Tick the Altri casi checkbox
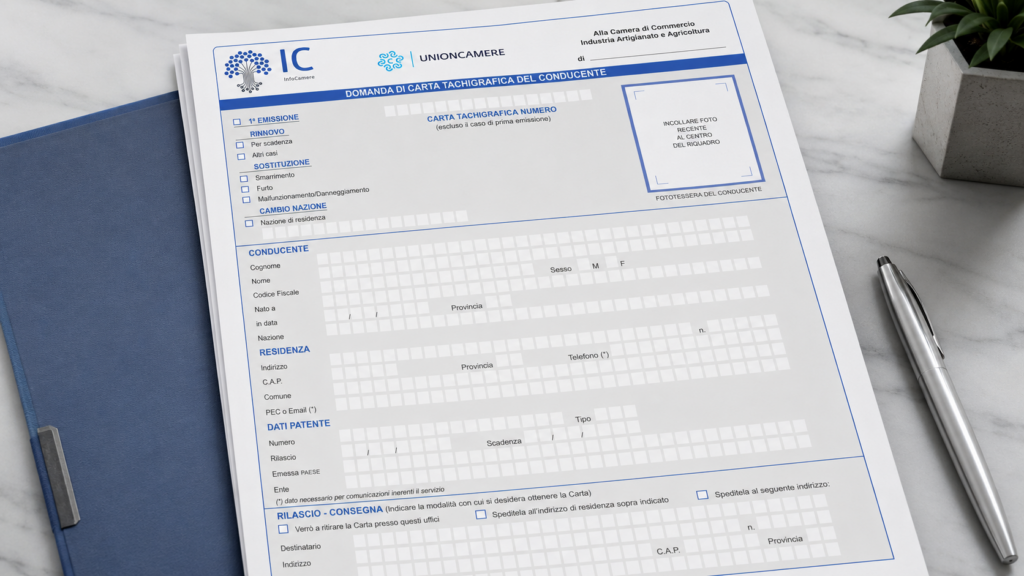This screenshot has height=576, width=1024. [x=241, y=156]
